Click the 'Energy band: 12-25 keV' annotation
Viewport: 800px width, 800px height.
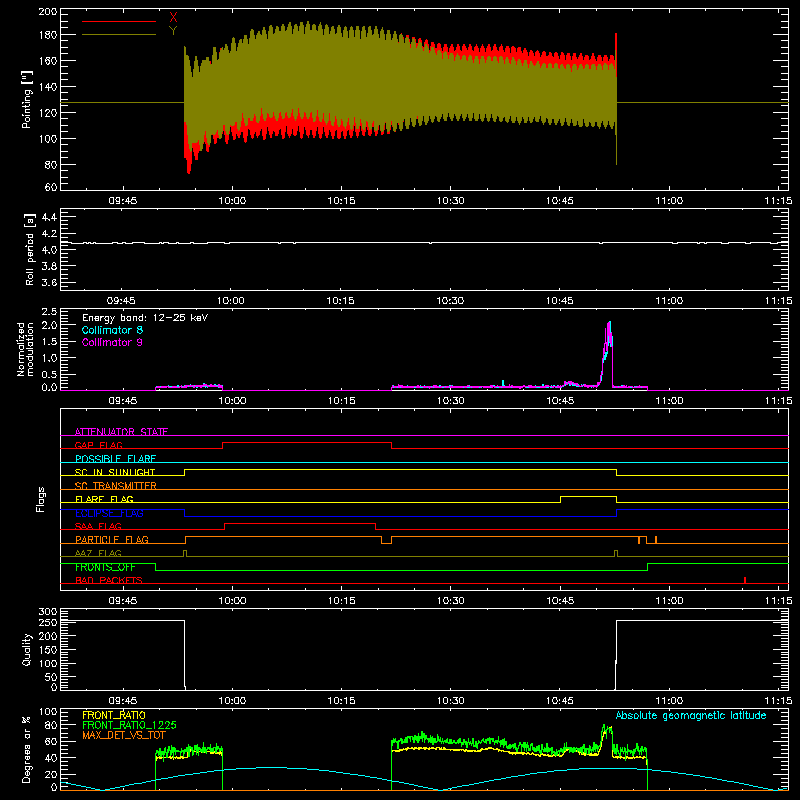[x=145, y=318]
